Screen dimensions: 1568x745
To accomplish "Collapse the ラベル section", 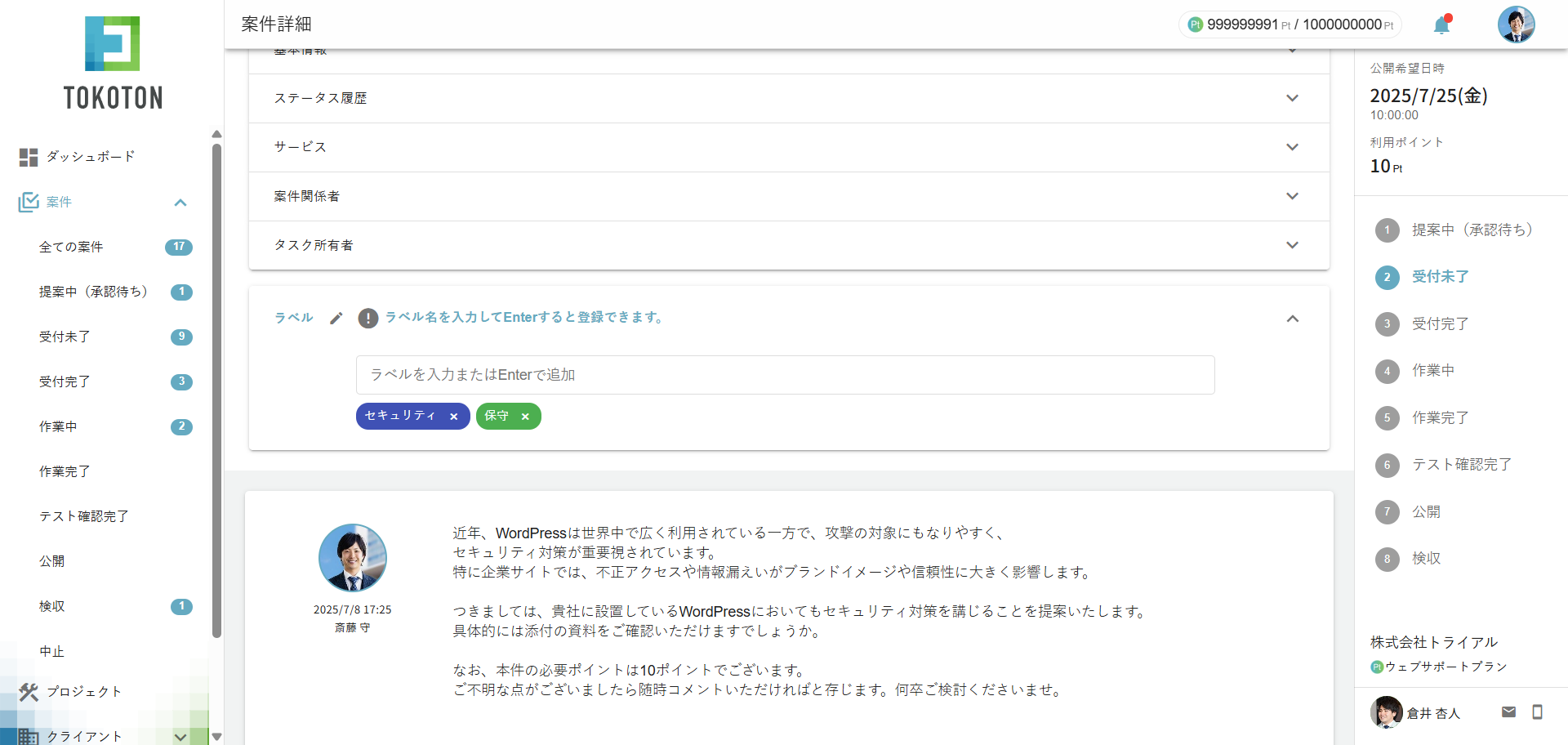I will (1293, 318).
